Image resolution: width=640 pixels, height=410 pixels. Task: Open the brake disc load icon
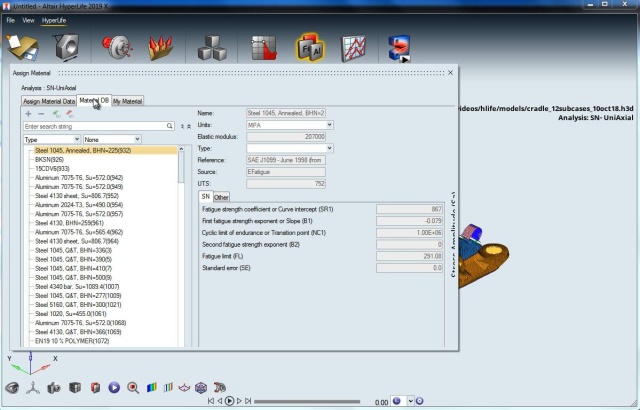[117, 48]
